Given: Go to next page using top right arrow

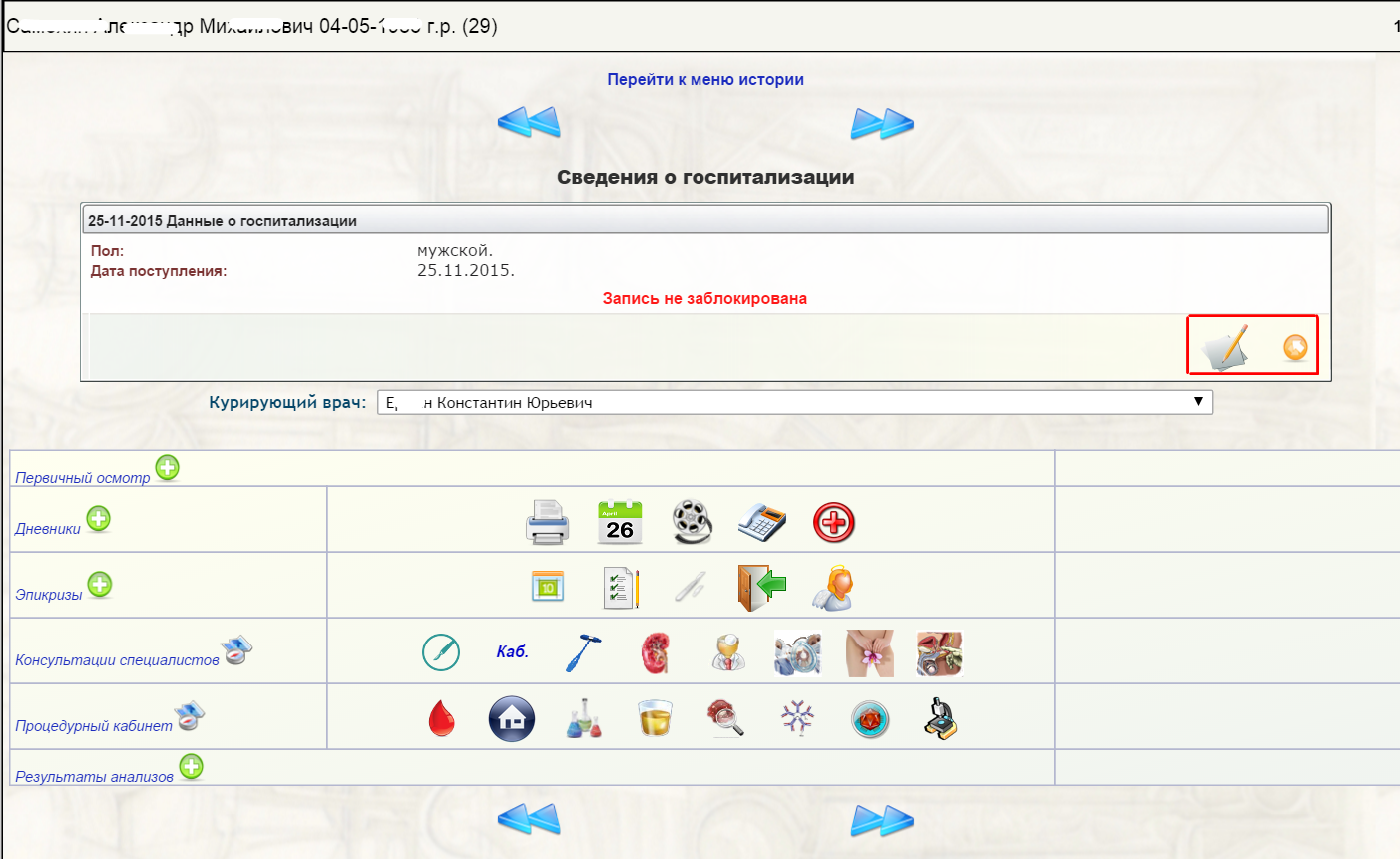Looking at the screenshot, I should pos(882,123).
